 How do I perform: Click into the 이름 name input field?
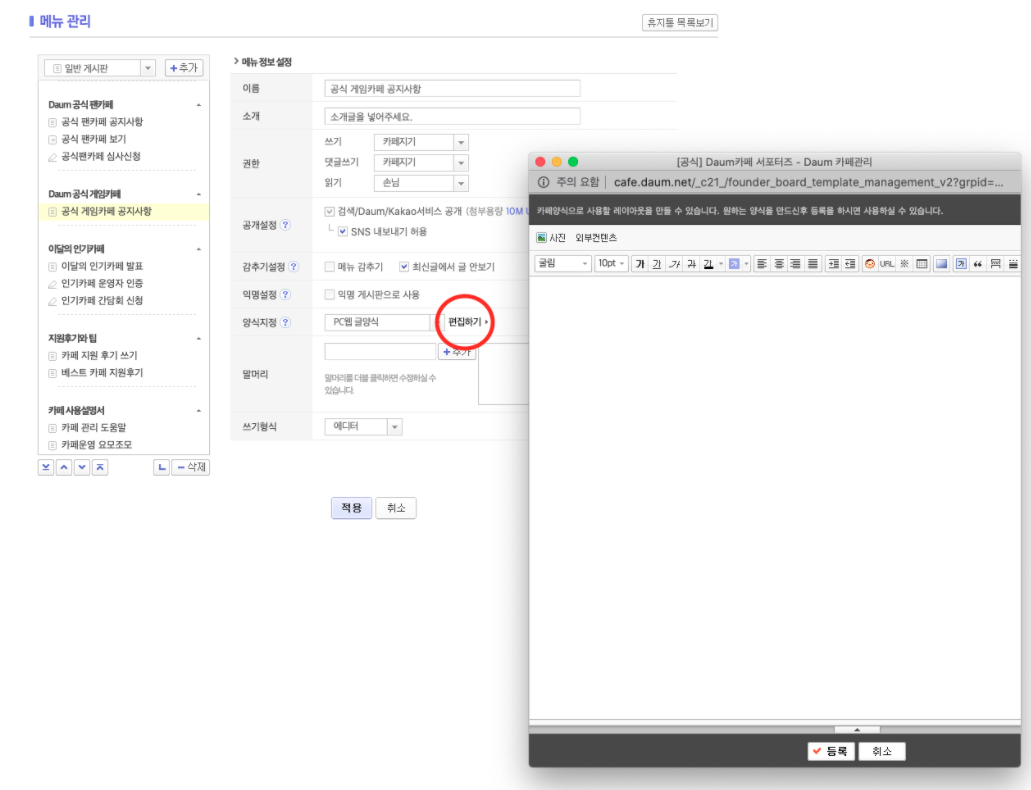[x=452, y=89]
